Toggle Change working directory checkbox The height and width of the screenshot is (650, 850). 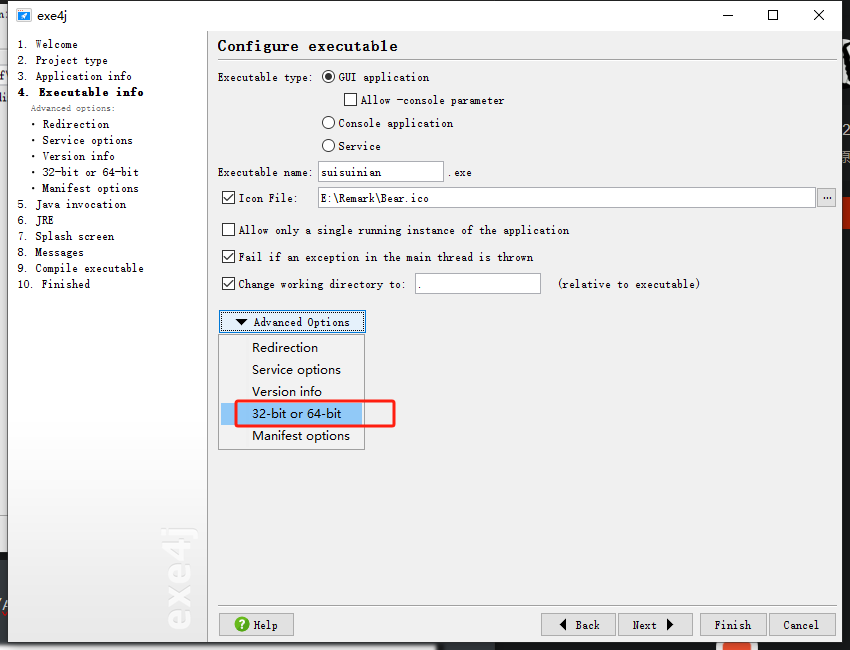tap(228, 284)
